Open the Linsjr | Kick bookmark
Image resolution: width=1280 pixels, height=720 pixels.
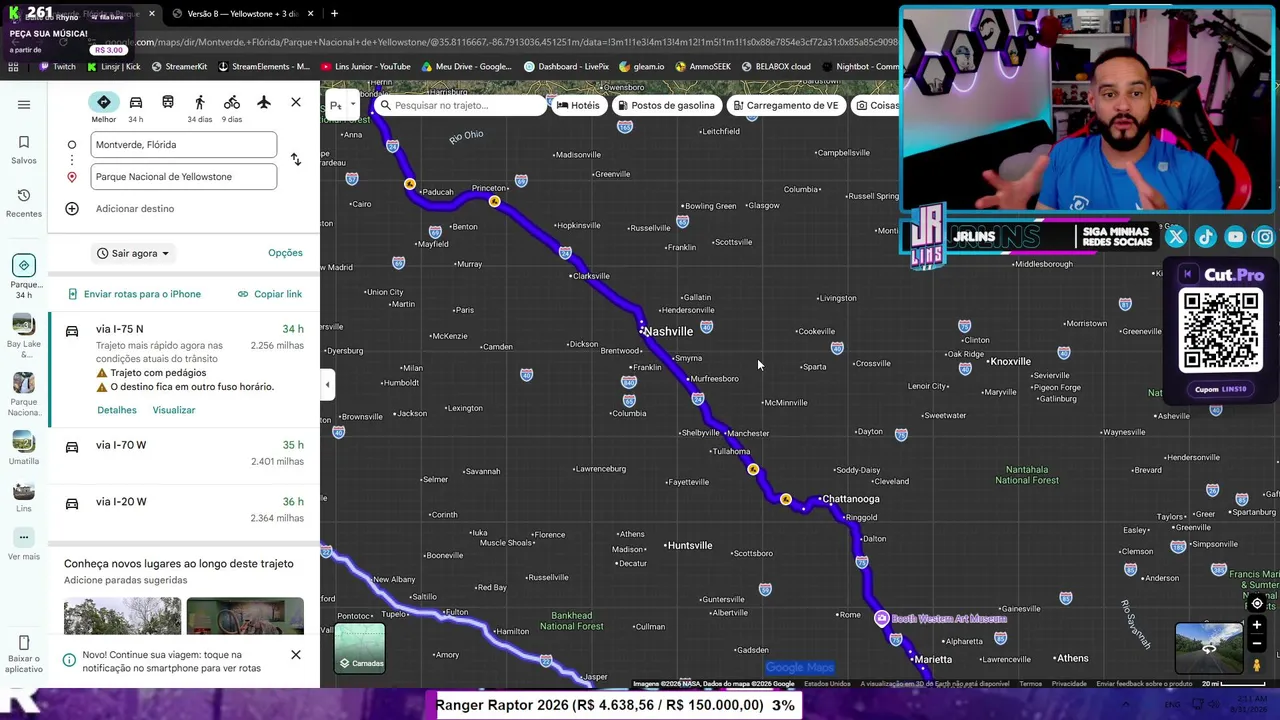tap(114, 67)
